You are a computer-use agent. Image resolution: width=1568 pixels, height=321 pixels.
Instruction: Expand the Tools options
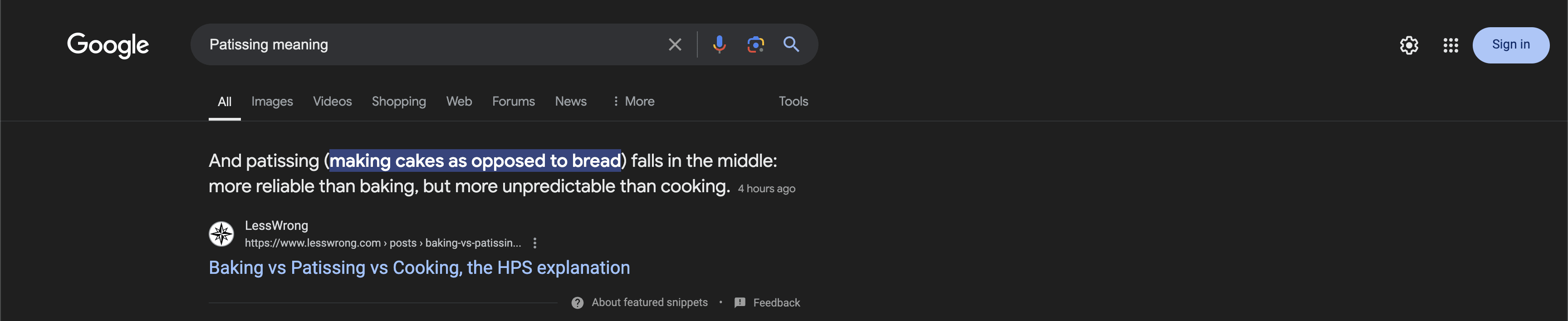[x=793, y=102]
